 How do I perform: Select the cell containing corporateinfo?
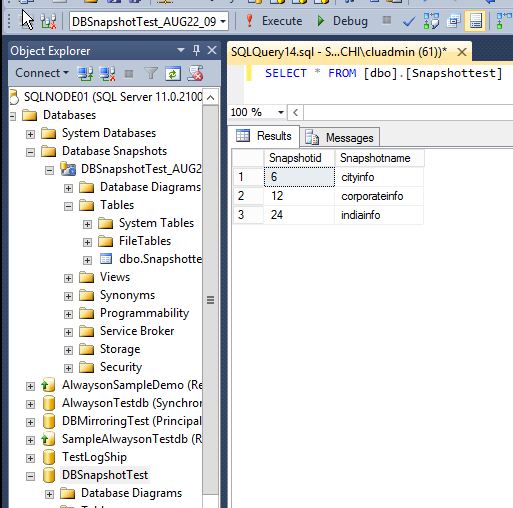[x=379, y=196]
